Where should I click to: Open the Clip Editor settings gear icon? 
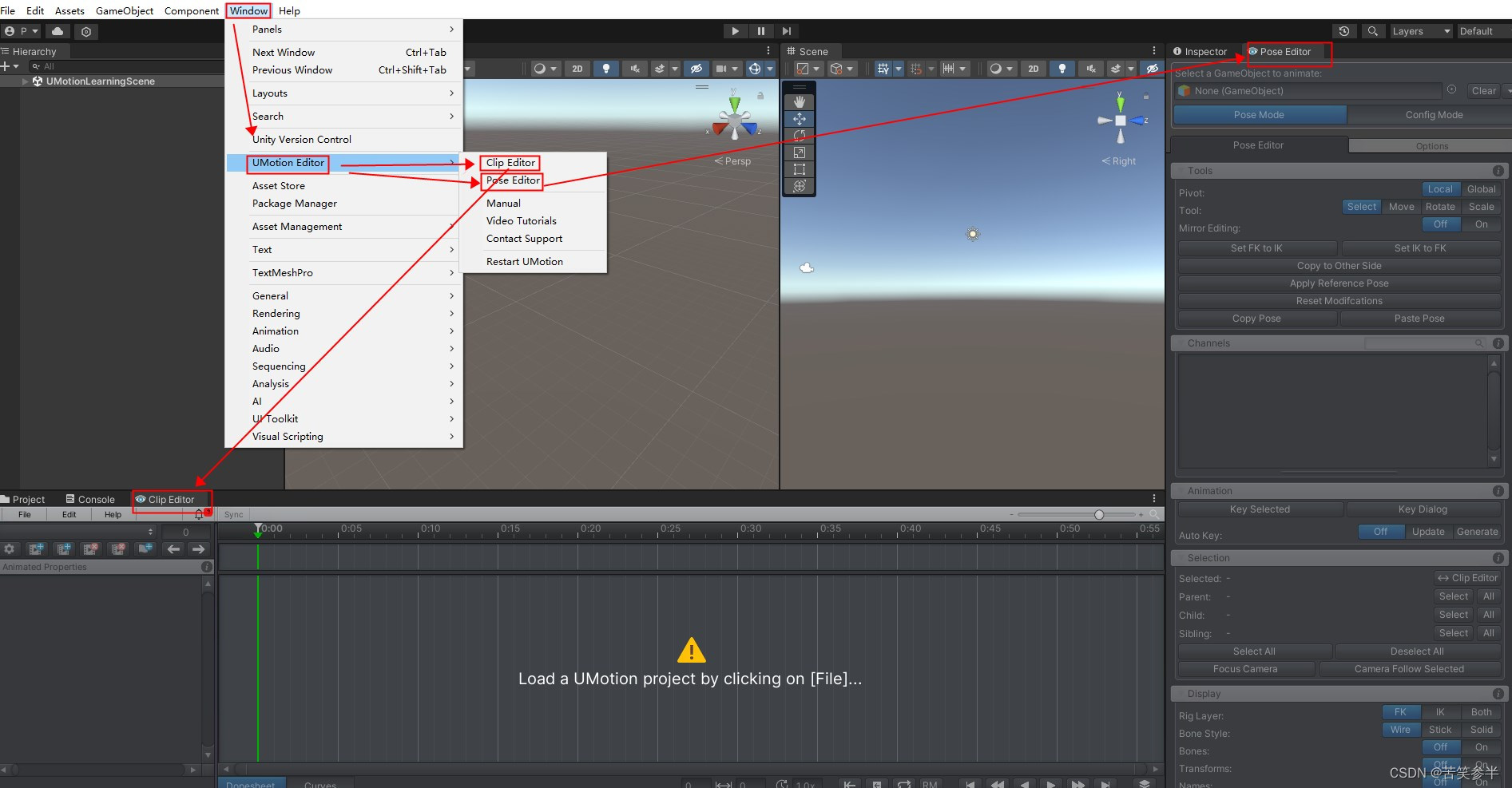pyautogui.click(x=10, y=549)
